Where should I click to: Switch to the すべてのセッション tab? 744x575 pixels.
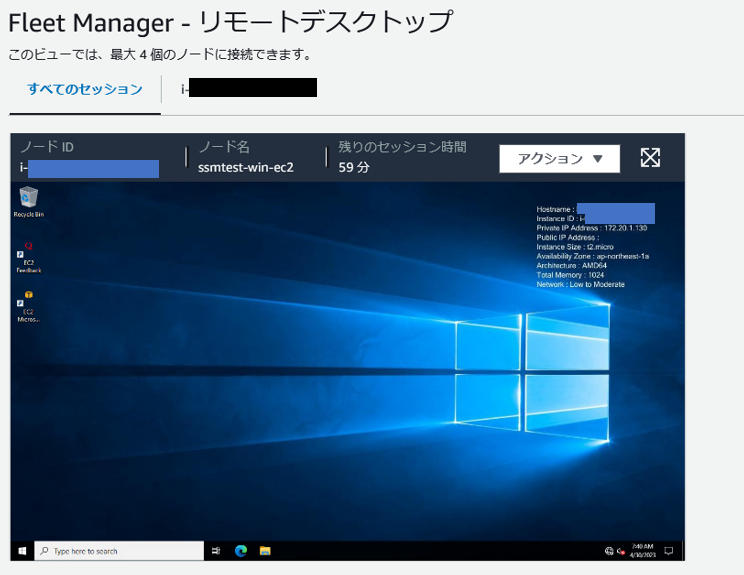85,89
